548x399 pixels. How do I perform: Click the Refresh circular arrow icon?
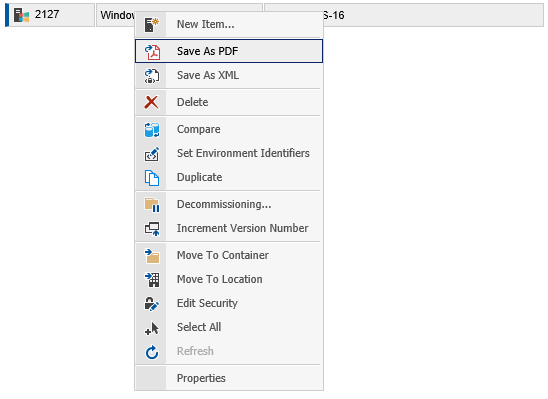click(x=152, y=352)
